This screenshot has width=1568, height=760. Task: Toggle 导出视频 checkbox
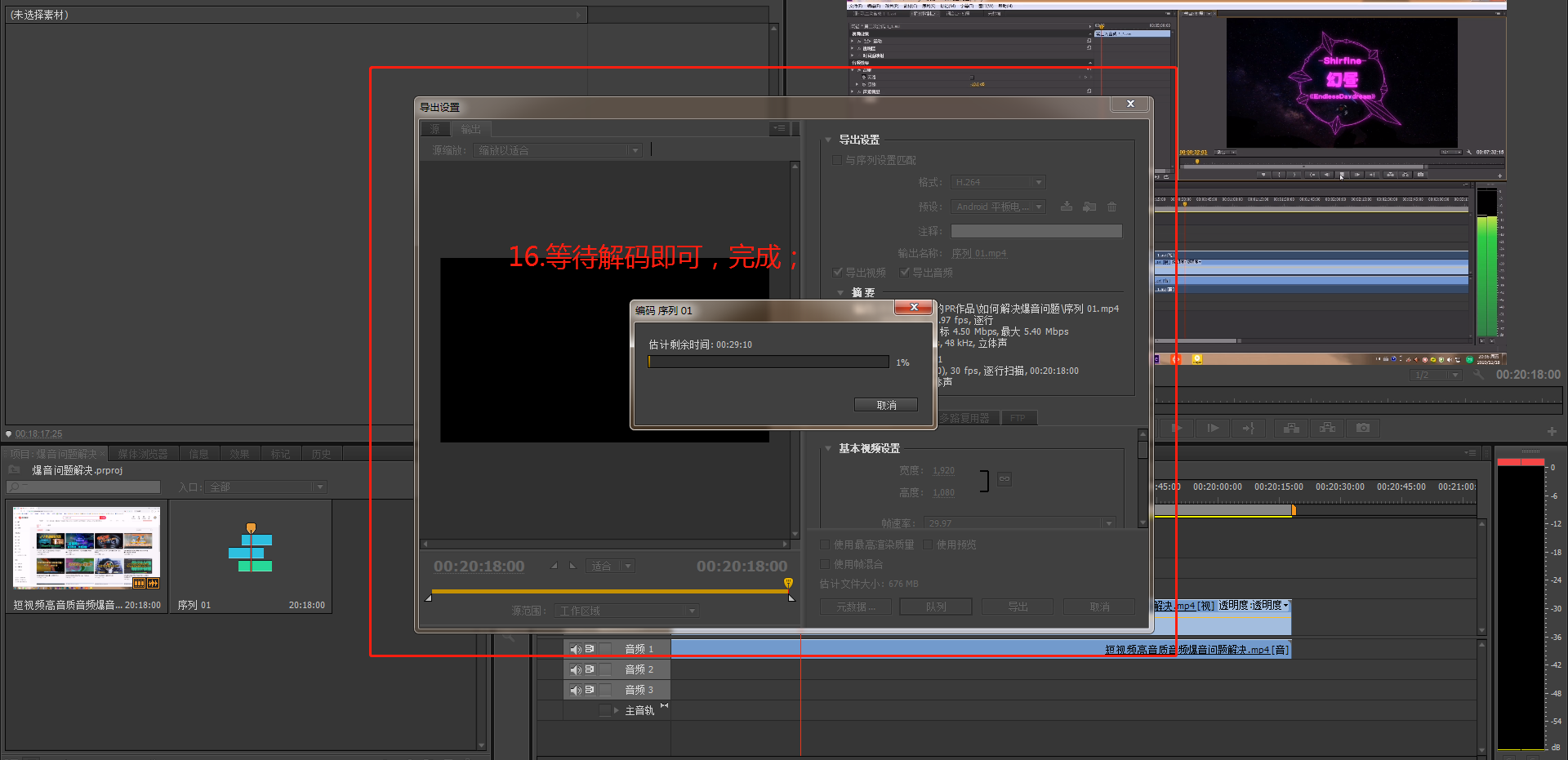point(837,272)
